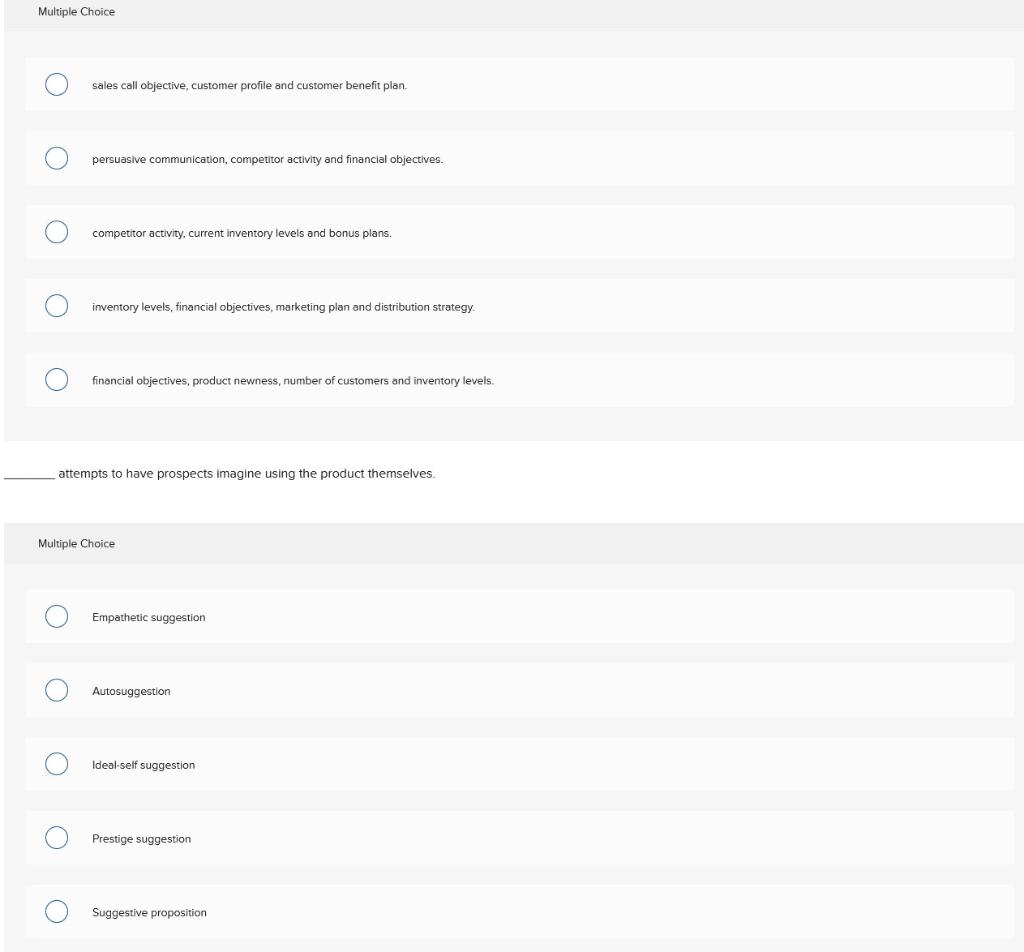Select the "Empathetic suggestion" radio button
Screen dimensions: 1024x952
point(57,617)
